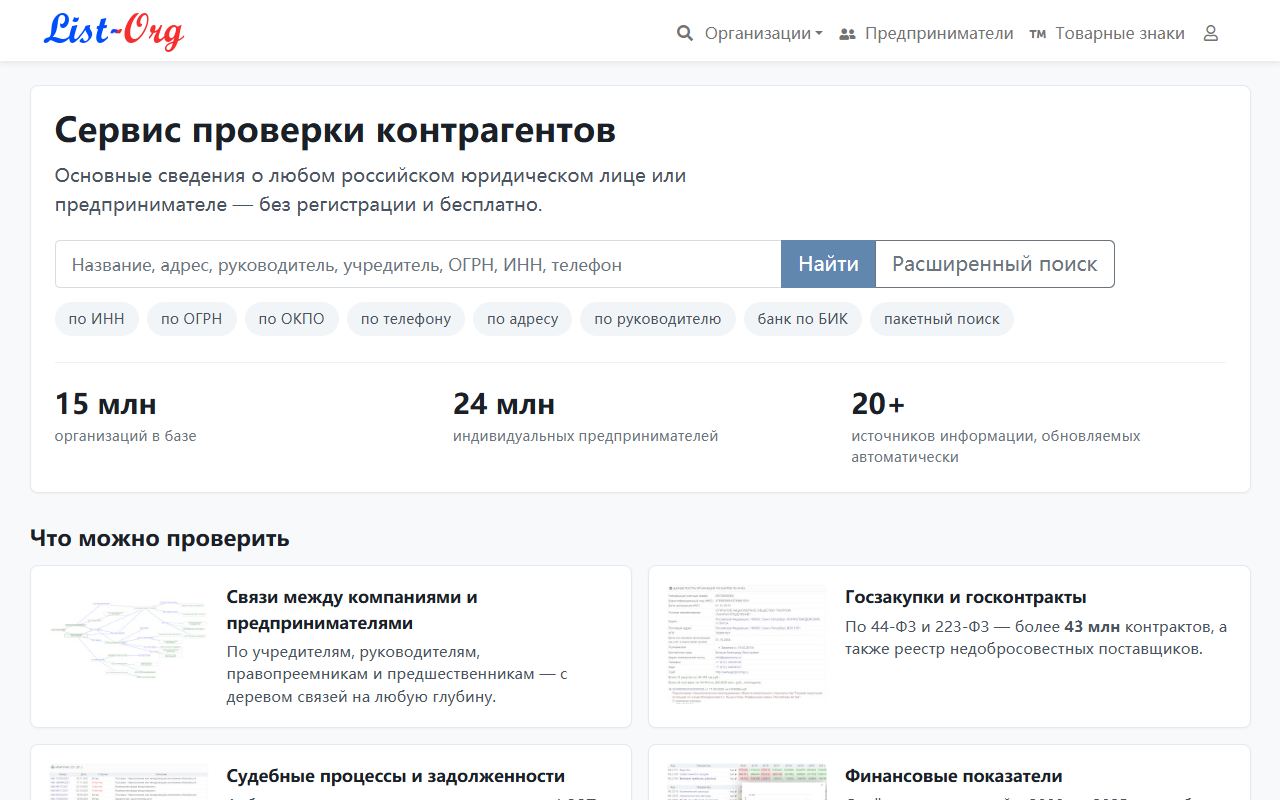Screen dimensions: 1280x800
Task: Select the по телефону search chip
Action: tap(406, 319)
